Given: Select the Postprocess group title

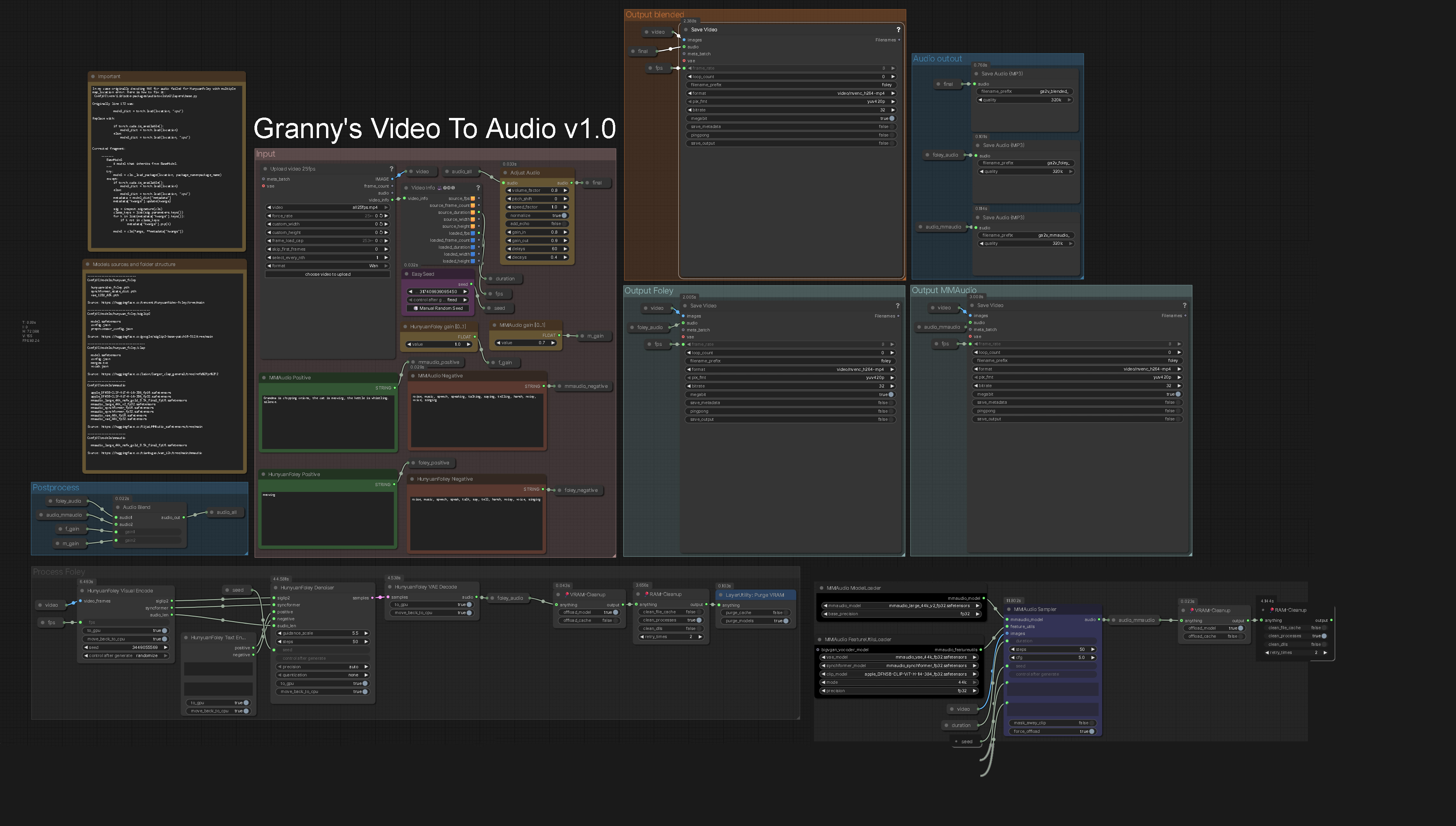Looking at the screenshot, I should click(x=56, y=488).
